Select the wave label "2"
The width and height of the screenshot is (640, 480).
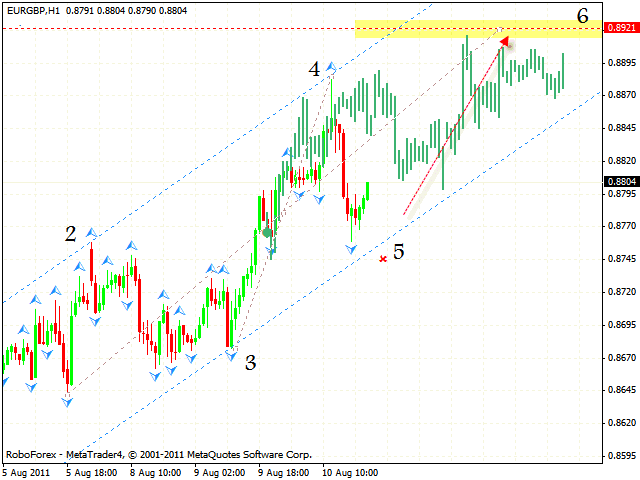click(70, 234)
